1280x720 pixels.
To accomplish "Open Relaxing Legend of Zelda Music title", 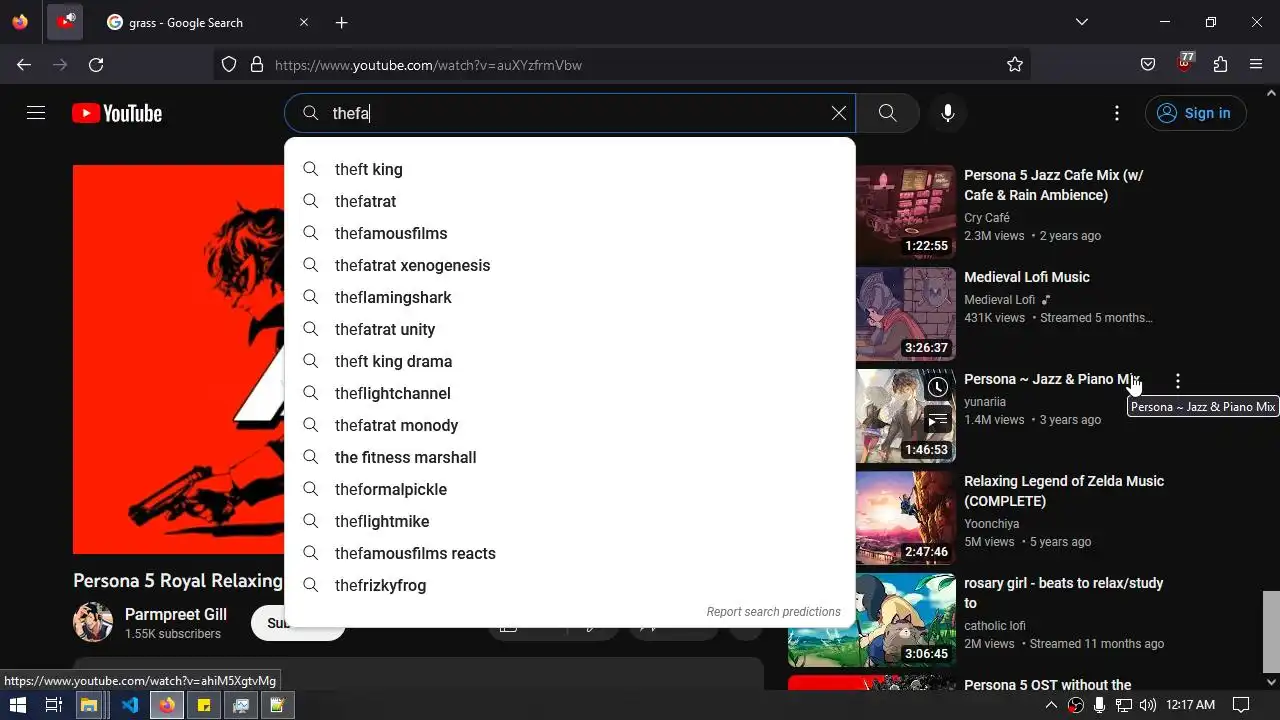I will click(1064, 491).
